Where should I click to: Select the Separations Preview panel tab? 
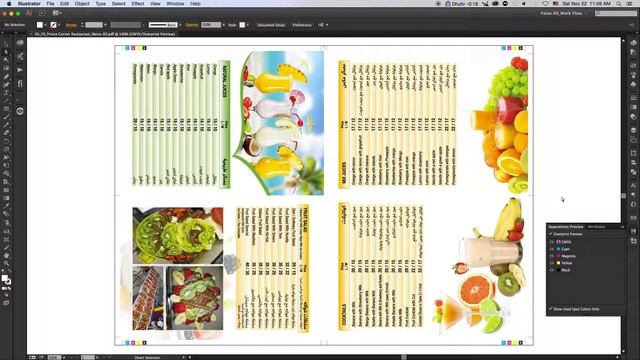pyautogui.click(x=565, y=227)
